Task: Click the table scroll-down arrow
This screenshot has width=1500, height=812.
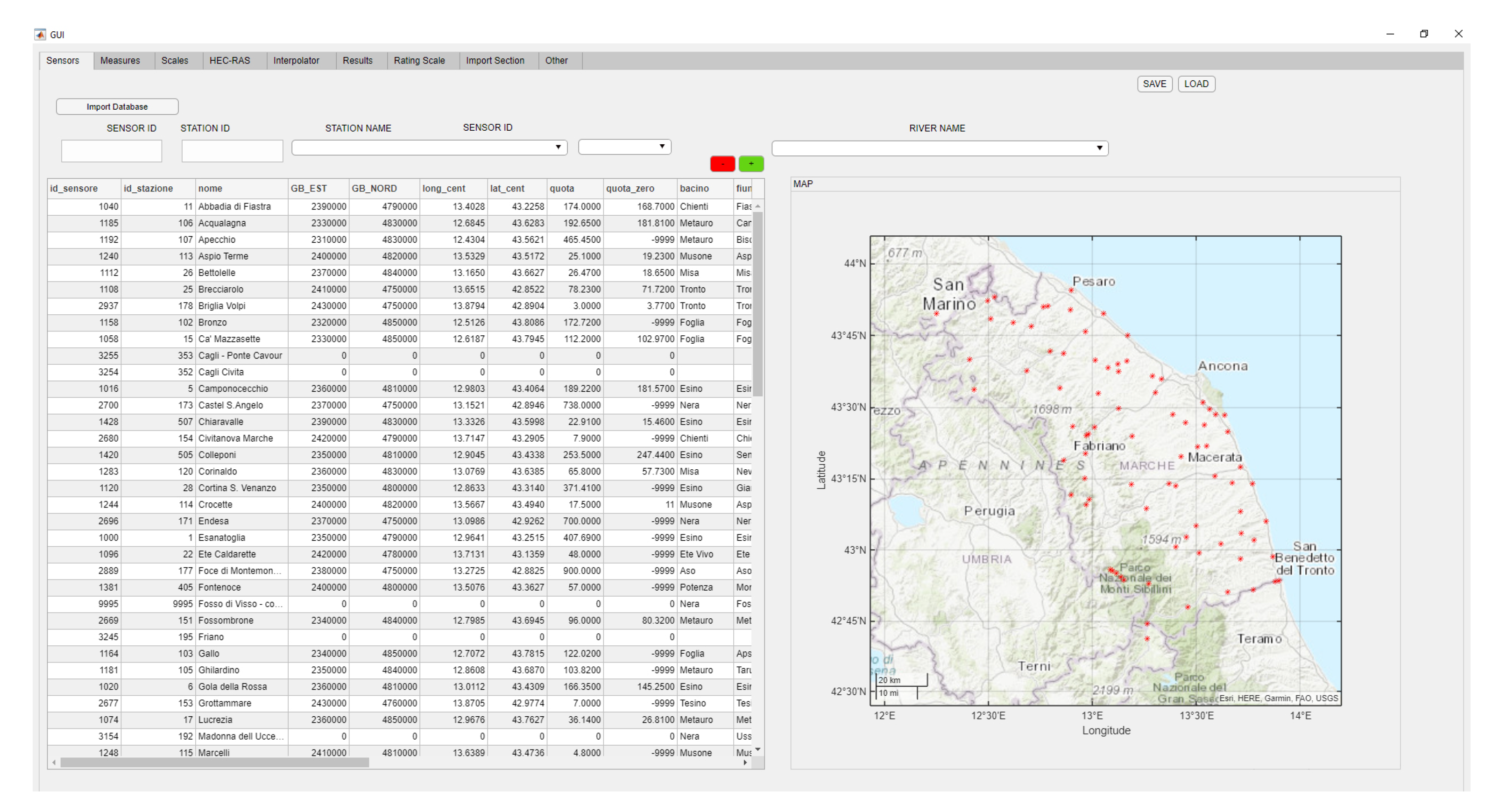Action: [x=757, y=749]
